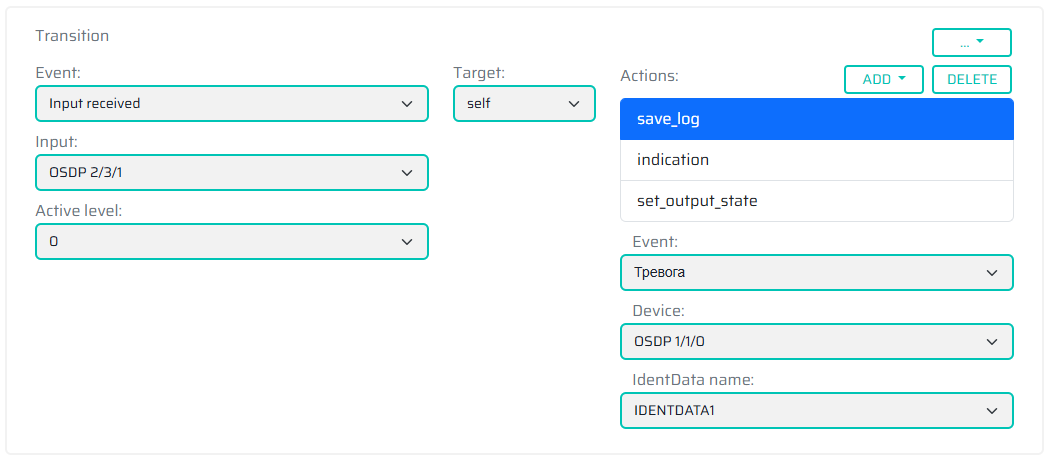Select the save_log action in the list
Screen dimensions: 1049x456
pyautogui.click(x=816, y=119)
